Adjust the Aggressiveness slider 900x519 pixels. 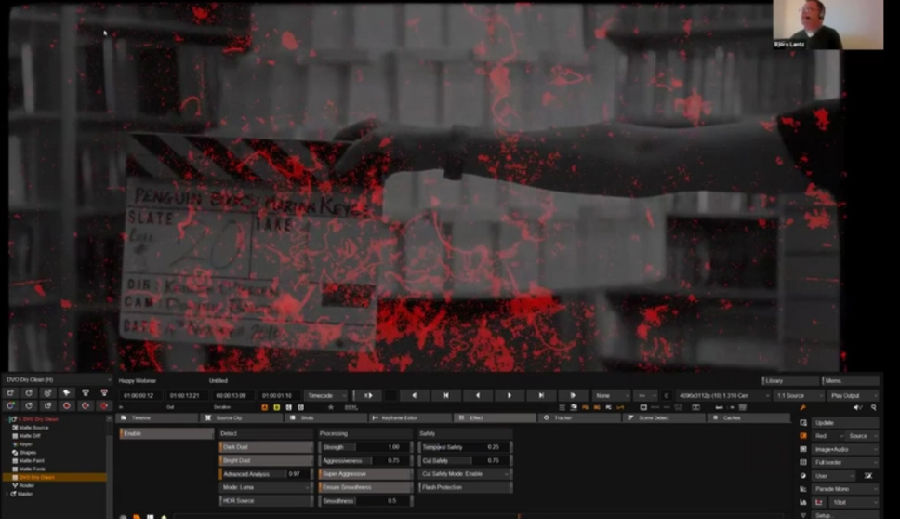tap(366, 460)
